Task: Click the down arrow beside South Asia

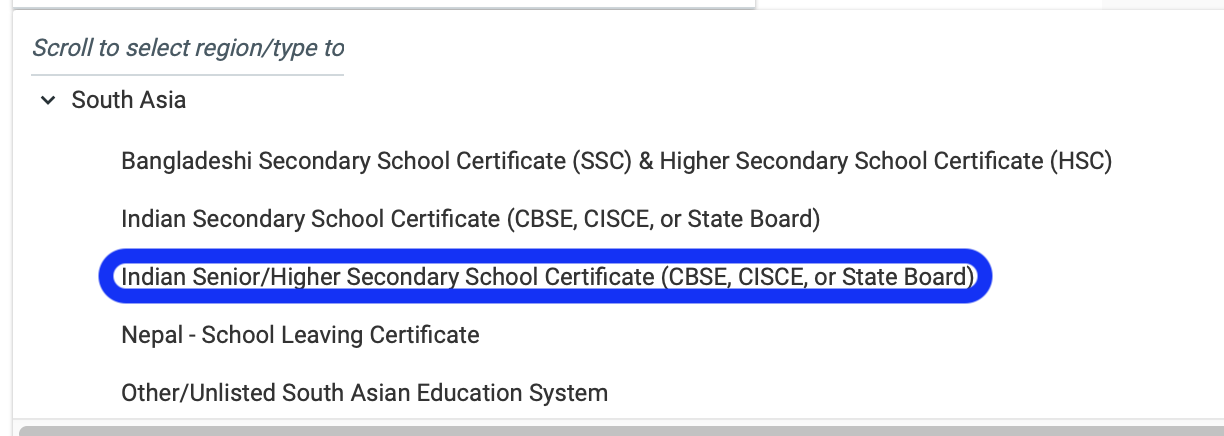Action: (x=47, y=101)
